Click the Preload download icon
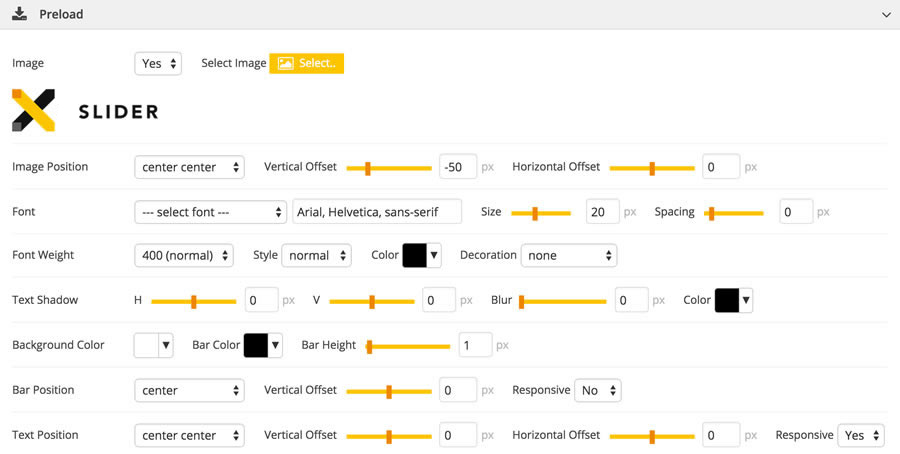 20,14
